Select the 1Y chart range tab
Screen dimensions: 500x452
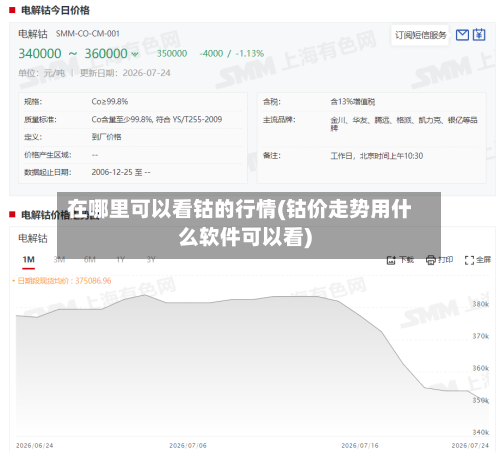[x=120, y=259]
